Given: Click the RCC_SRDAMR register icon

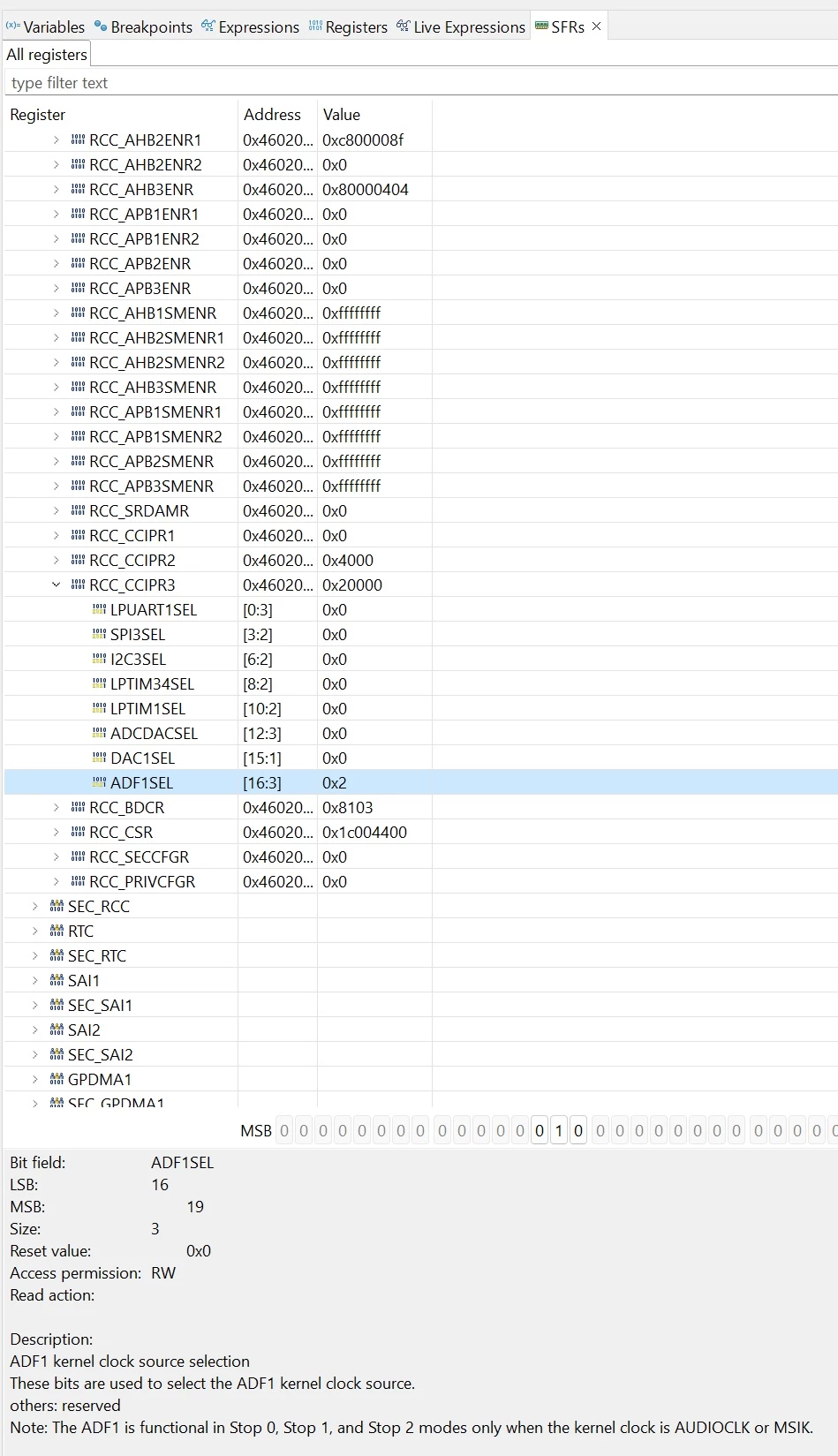Looking at the screenshot, I should (78, 510).
